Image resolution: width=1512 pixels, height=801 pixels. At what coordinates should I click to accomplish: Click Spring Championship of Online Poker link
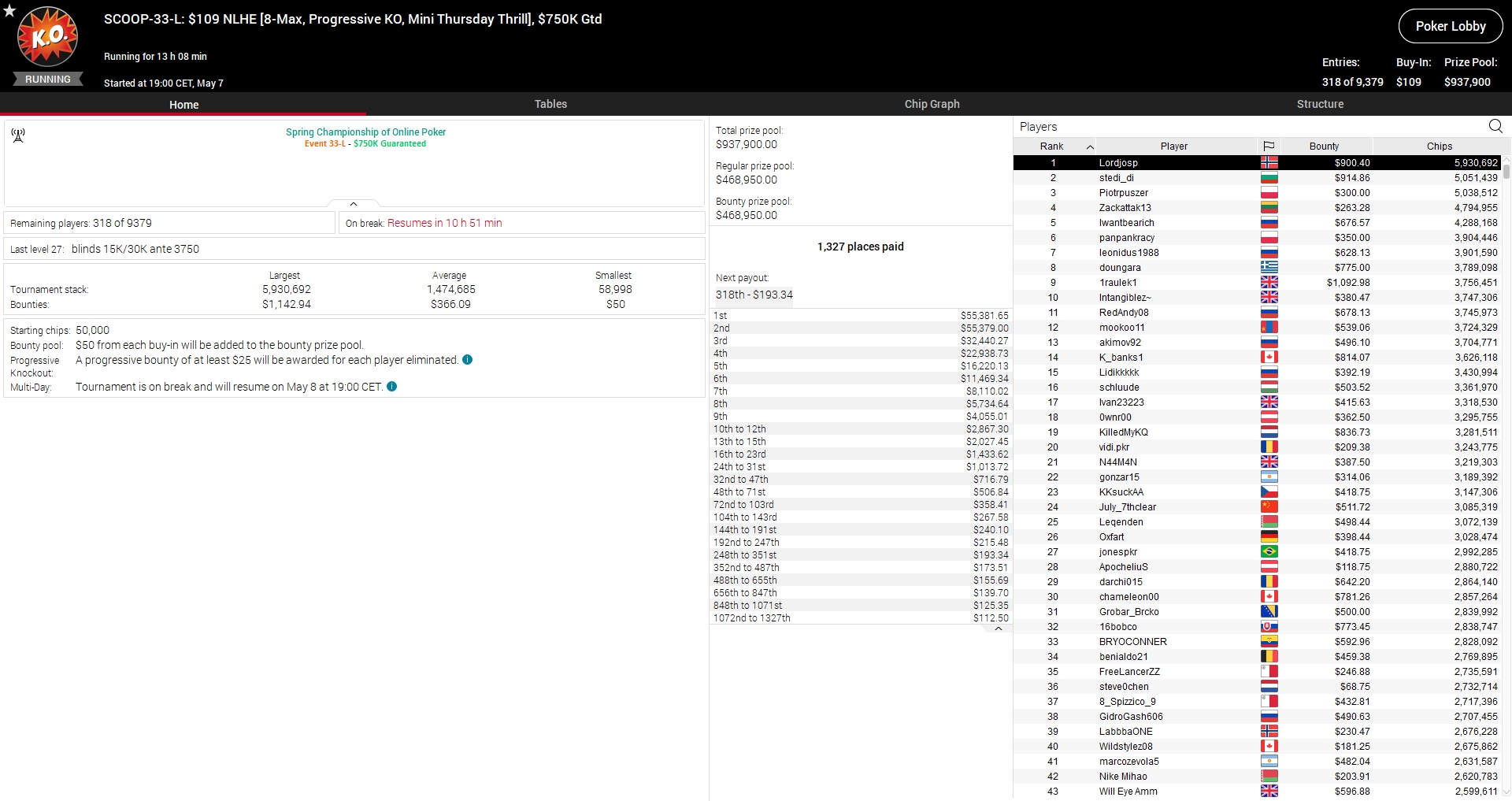pos(365,132)
